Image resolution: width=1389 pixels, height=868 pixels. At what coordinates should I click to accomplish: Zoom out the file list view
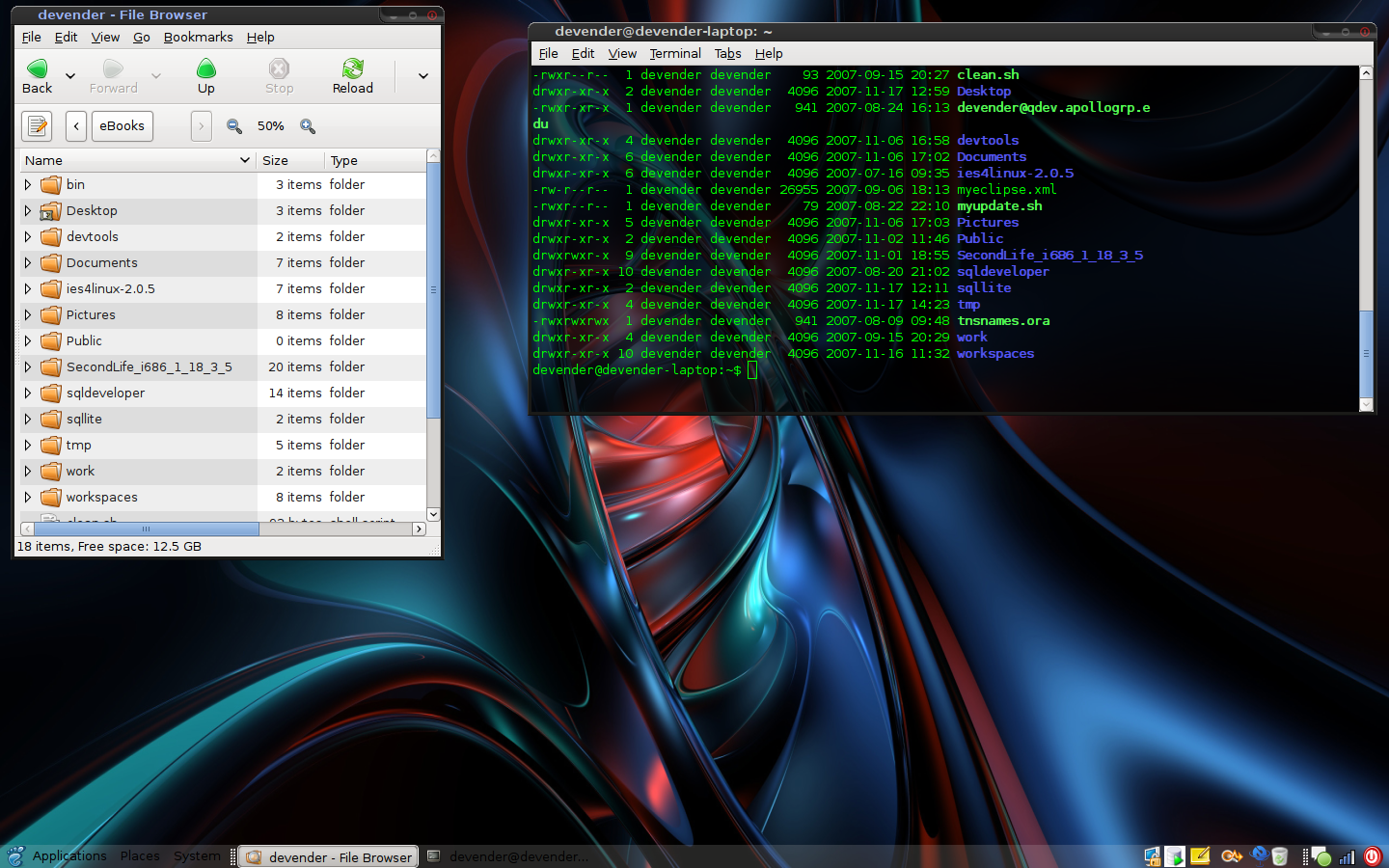(x=234, y=126)
